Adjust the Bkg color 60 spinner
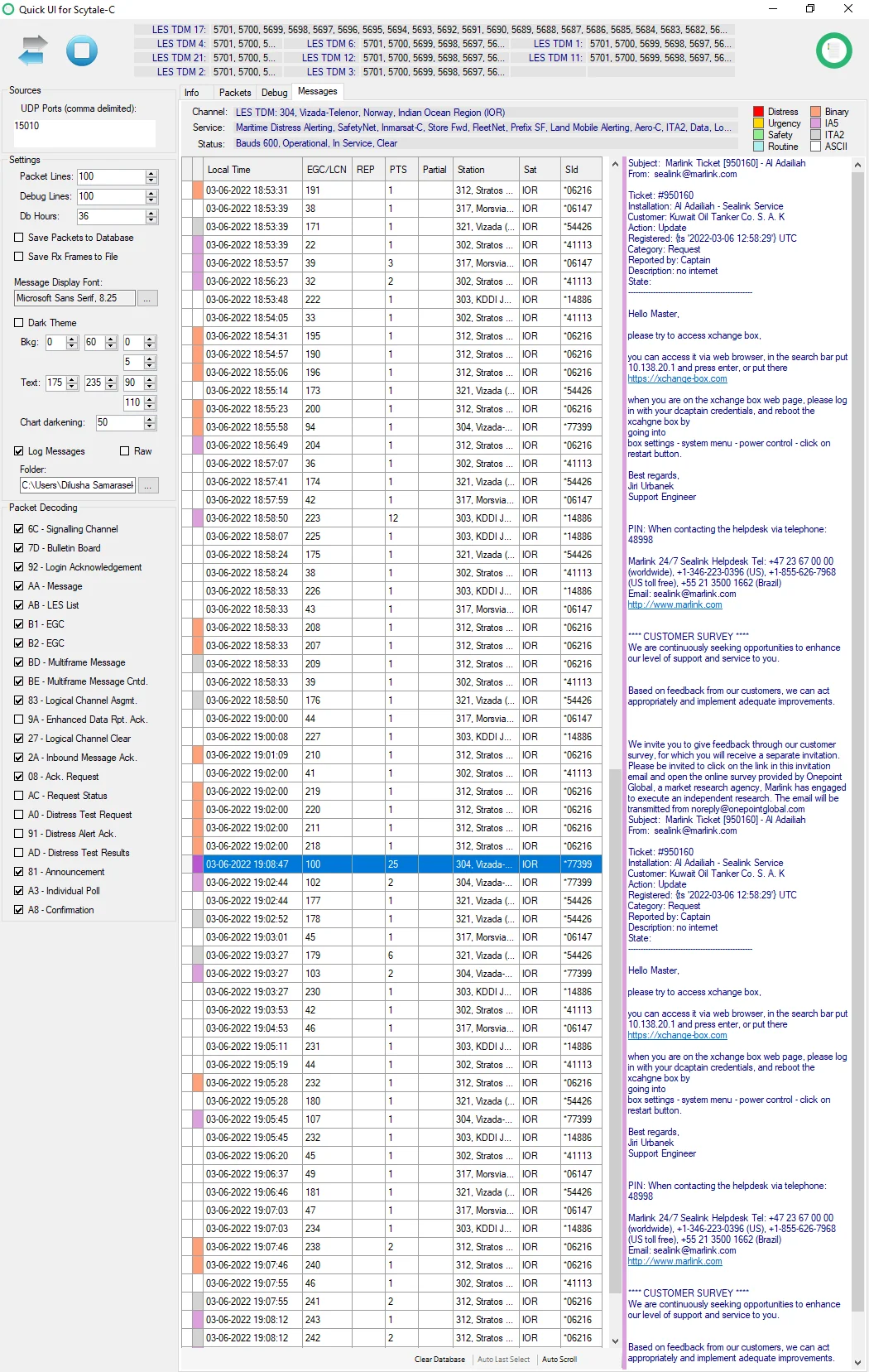 coord(111,343)
